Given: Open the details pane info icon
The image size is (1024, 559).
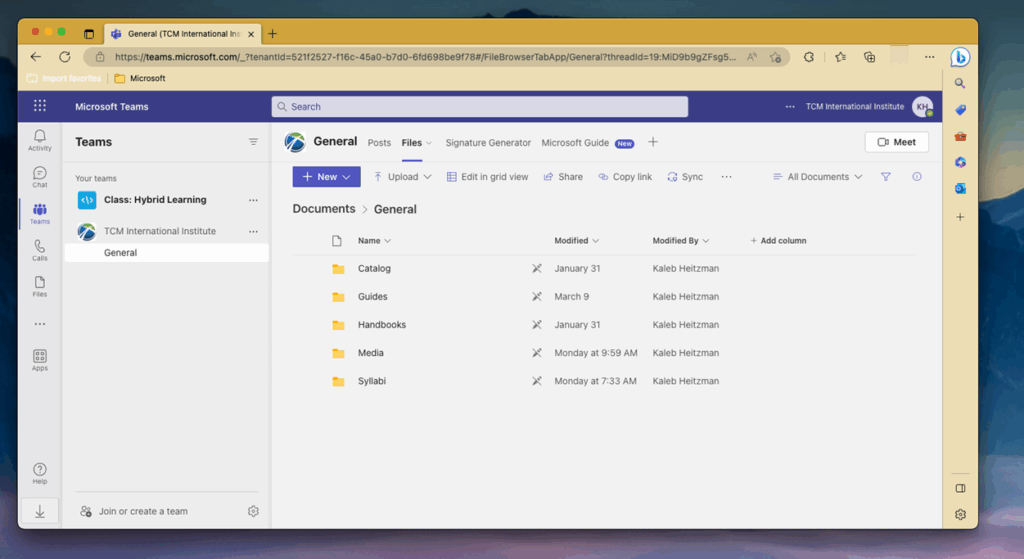Looking at the screenshot, I should point(917,177).
